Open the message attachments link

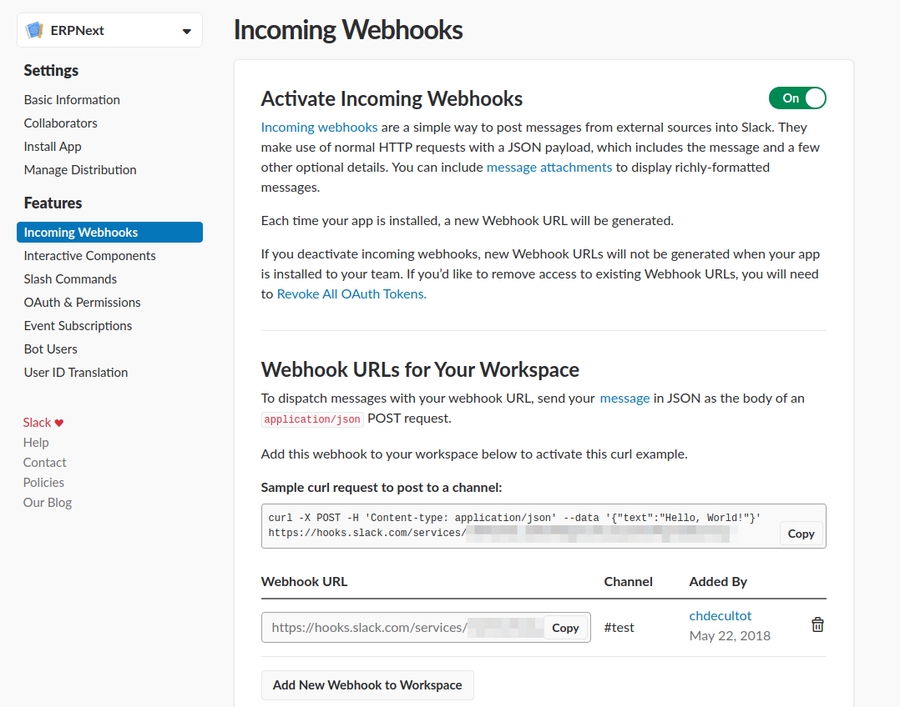coord(549,167)
